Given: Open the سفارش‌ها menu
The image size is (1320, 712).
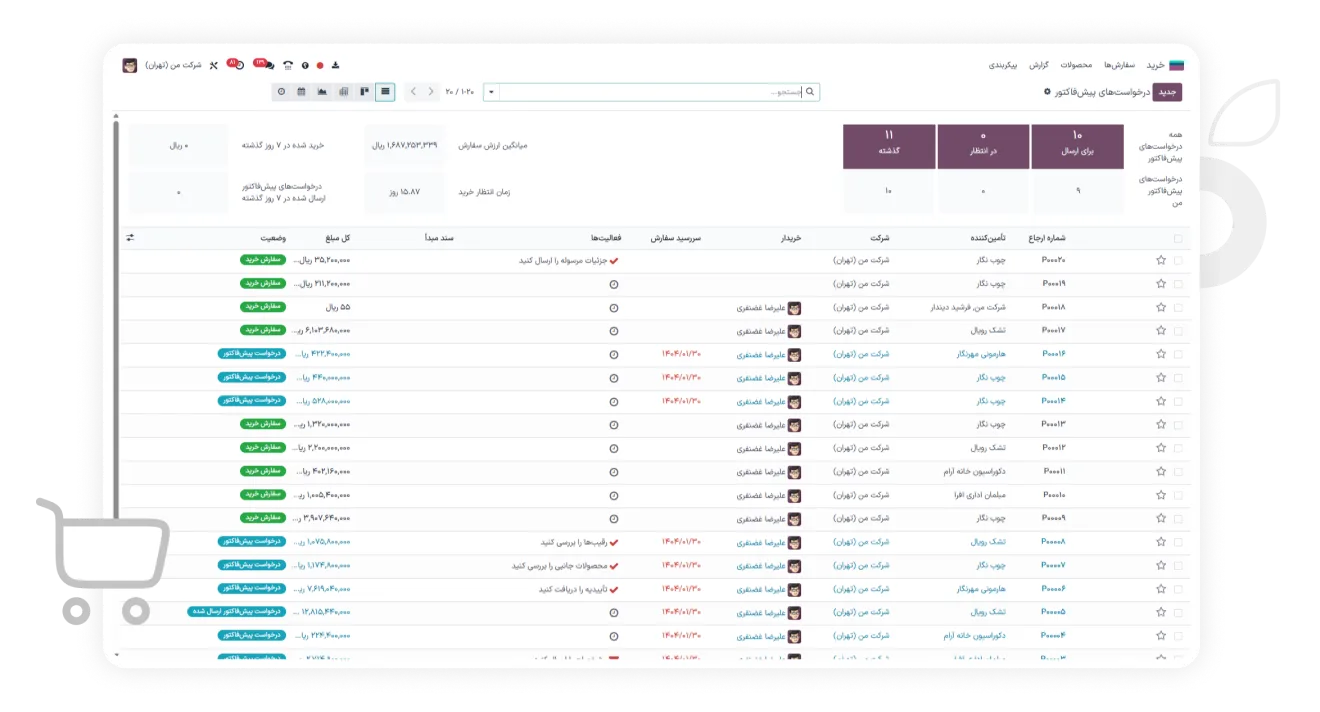Looking at the screenshot, I should [1119, 65].
